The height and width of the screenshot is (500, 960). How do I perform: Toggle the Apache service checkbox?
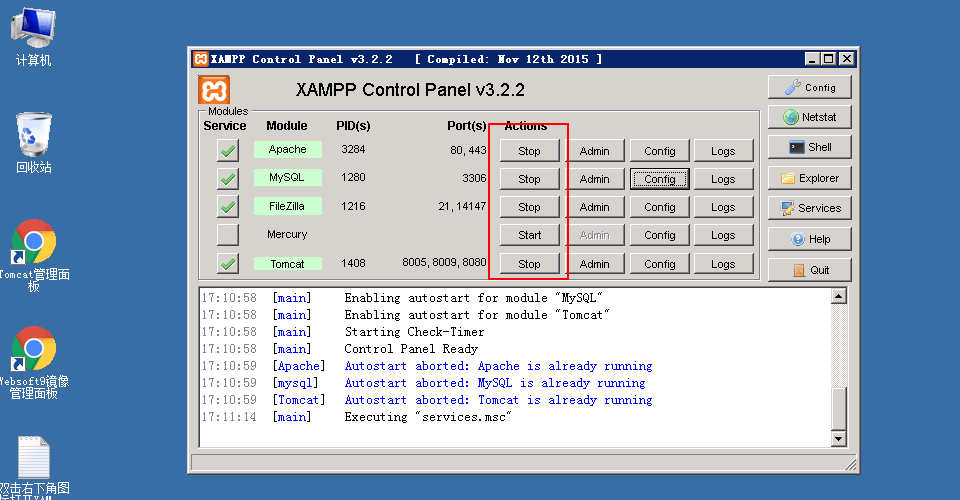(x=228, y=151)
